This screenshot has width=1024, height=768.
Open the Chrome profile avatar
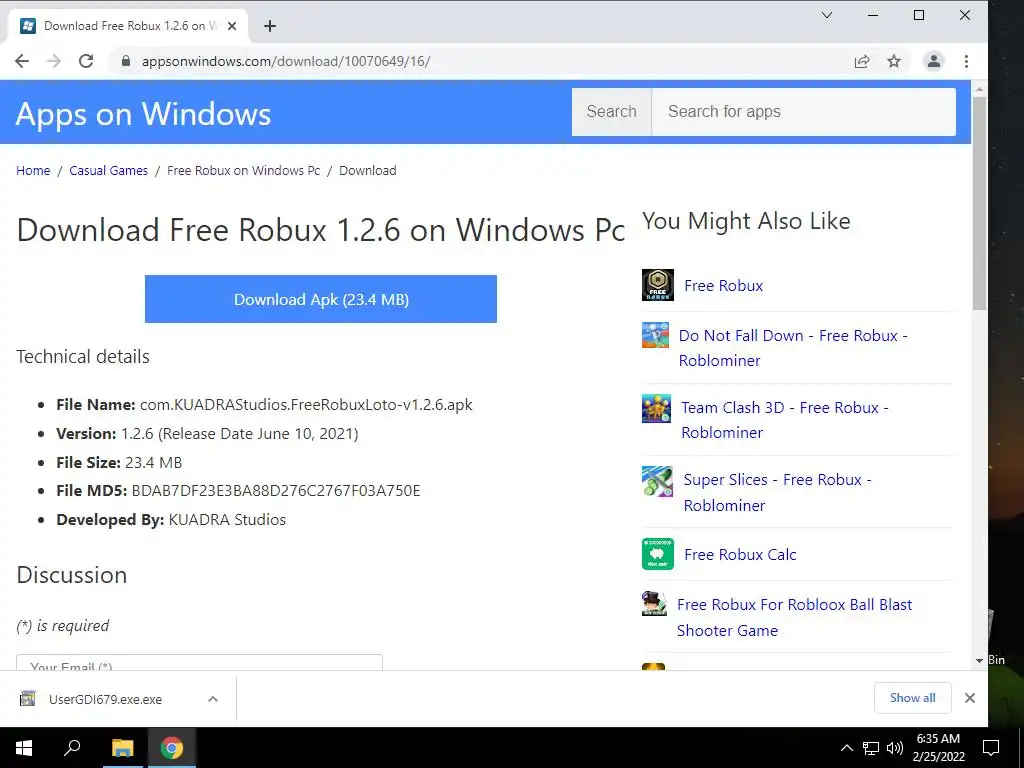[934, 61]
